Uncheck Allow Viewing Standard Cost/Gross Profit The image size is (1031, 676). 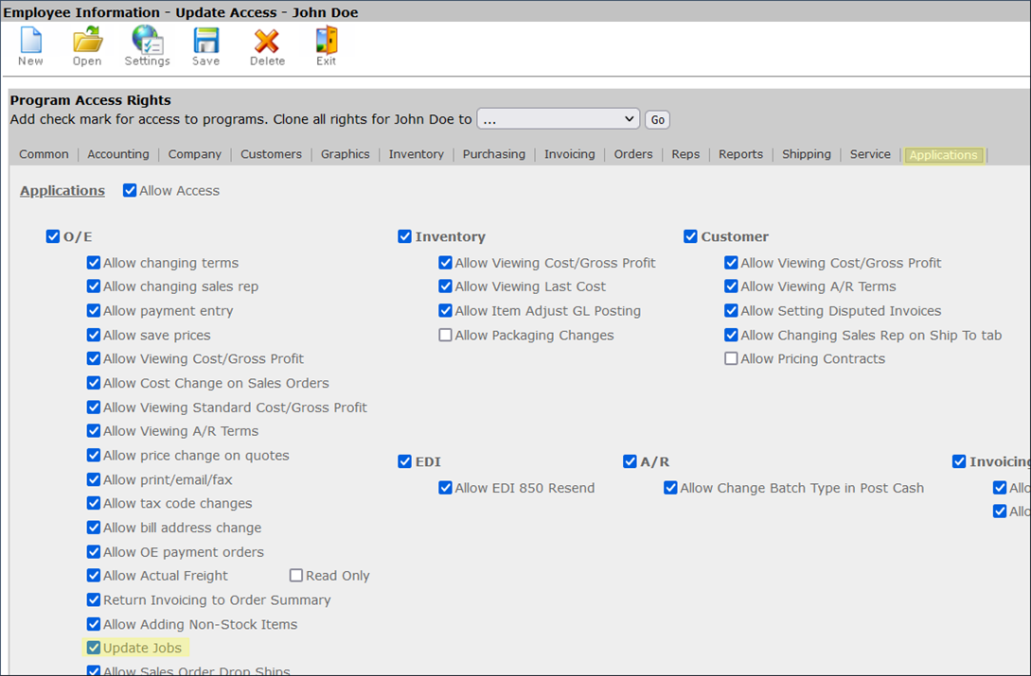pos(93,407)
